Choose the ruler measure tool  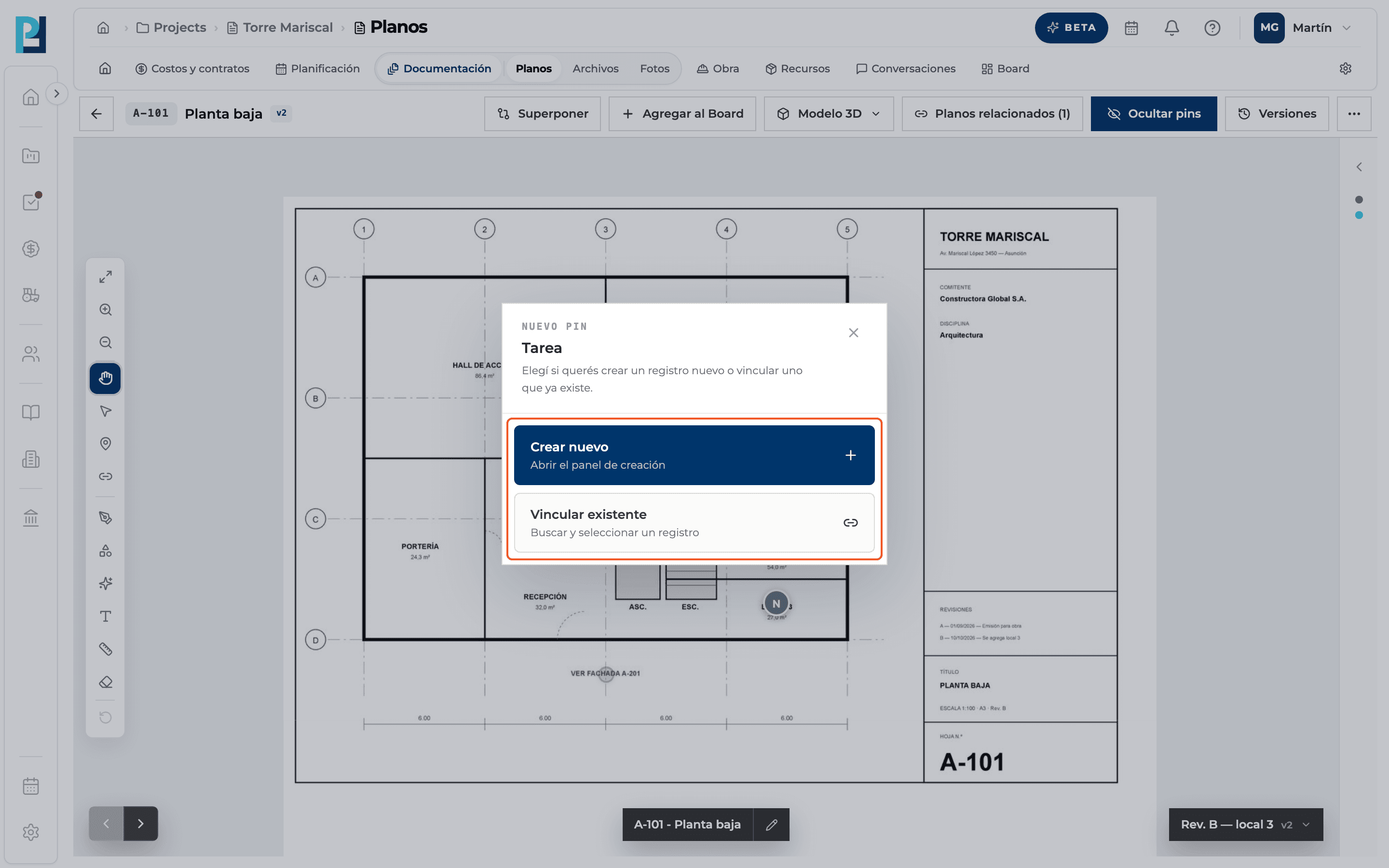[x=105, y=649]
